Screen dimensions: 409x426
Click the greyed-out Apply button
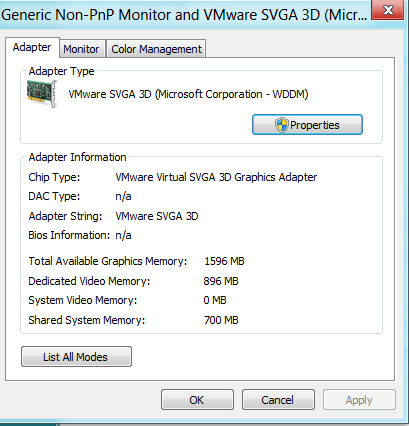(359, 400)
